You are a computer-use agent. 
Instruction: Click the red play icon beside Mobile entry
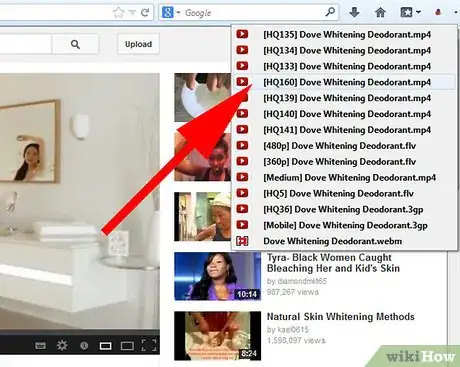pos(242,225)
